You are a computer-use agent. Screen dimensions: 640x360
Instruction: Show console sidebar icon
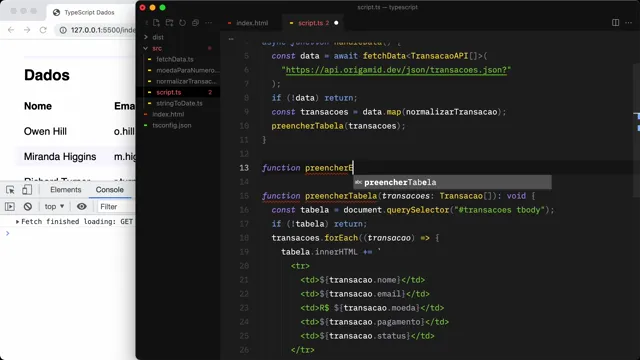10,207
